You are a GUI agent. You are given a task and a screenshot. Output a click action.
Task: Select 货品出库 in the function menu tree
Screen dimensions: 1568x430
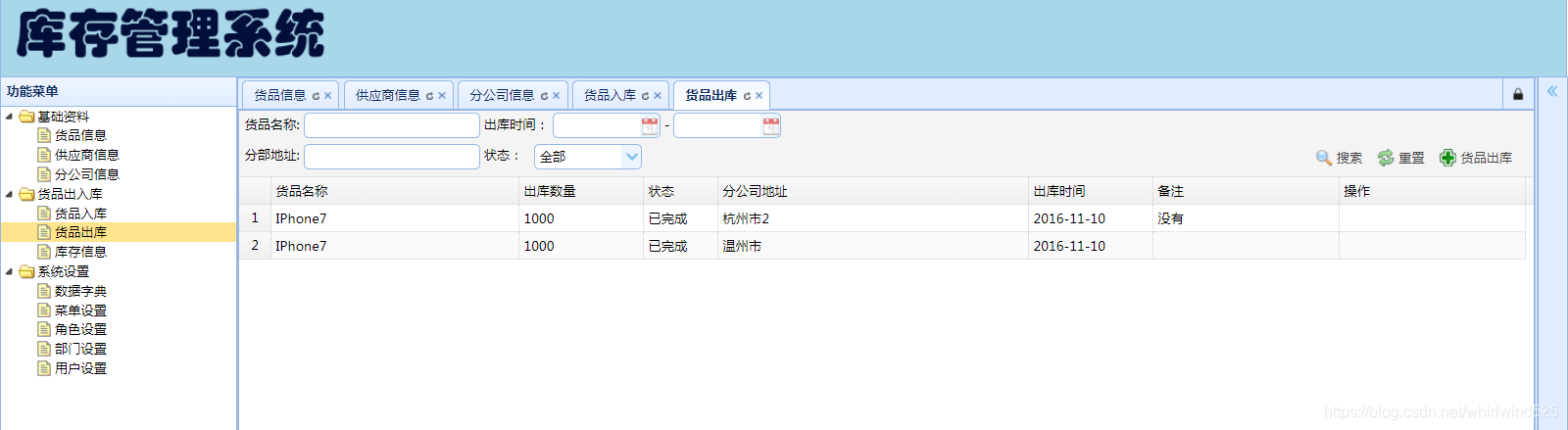click(80, 232)
